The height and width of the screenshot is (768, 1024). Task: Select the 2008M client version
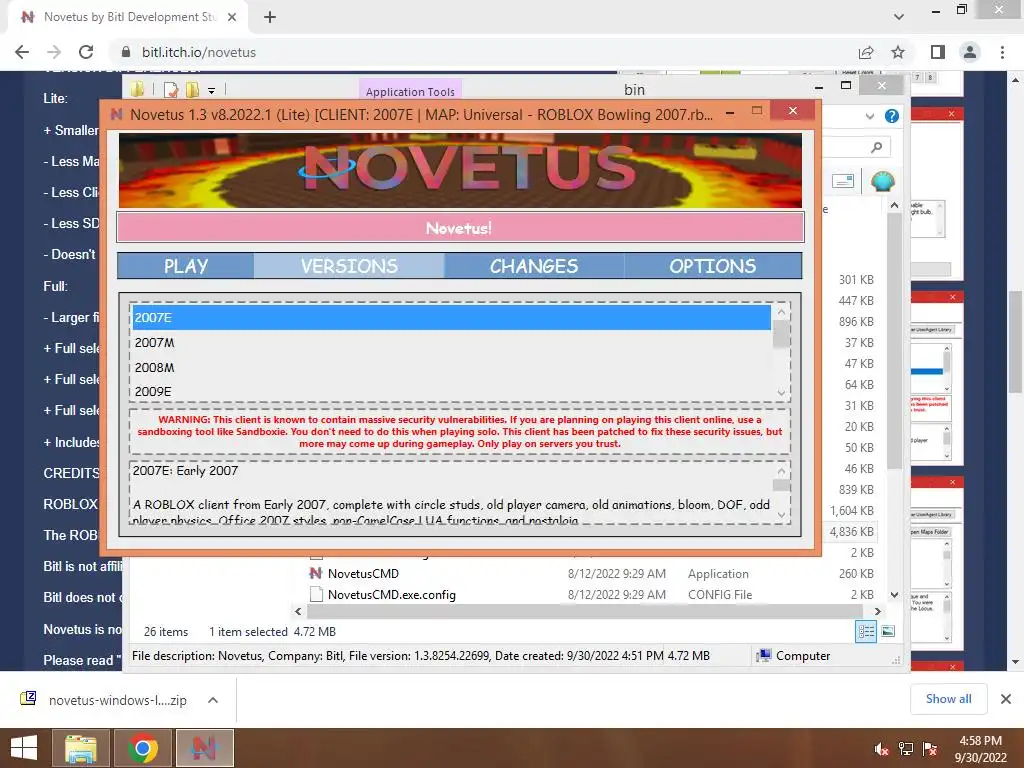tap(451, 367)
